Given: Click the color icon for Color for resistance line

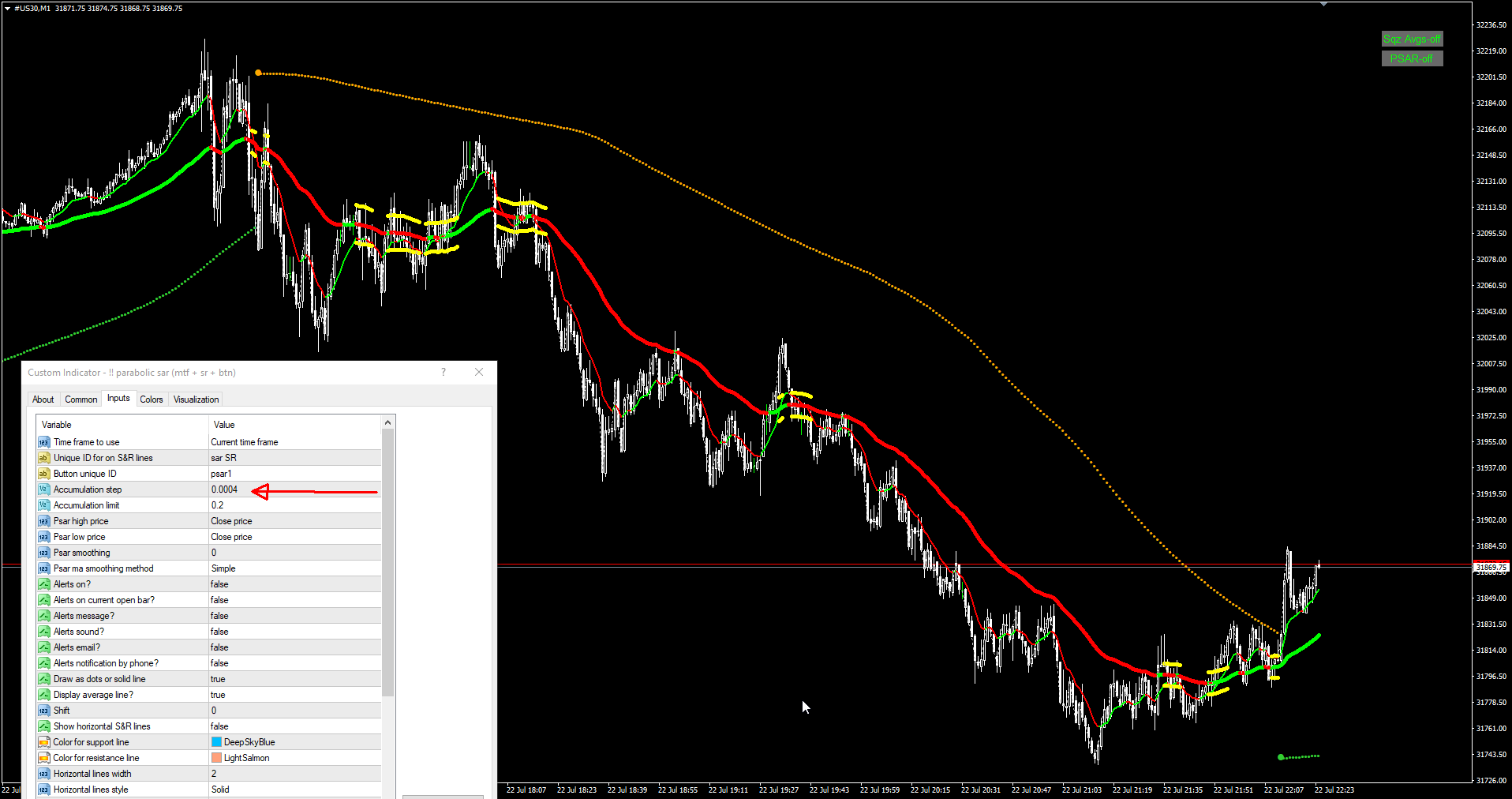Looking at the screenshot, I should point(43,758).
